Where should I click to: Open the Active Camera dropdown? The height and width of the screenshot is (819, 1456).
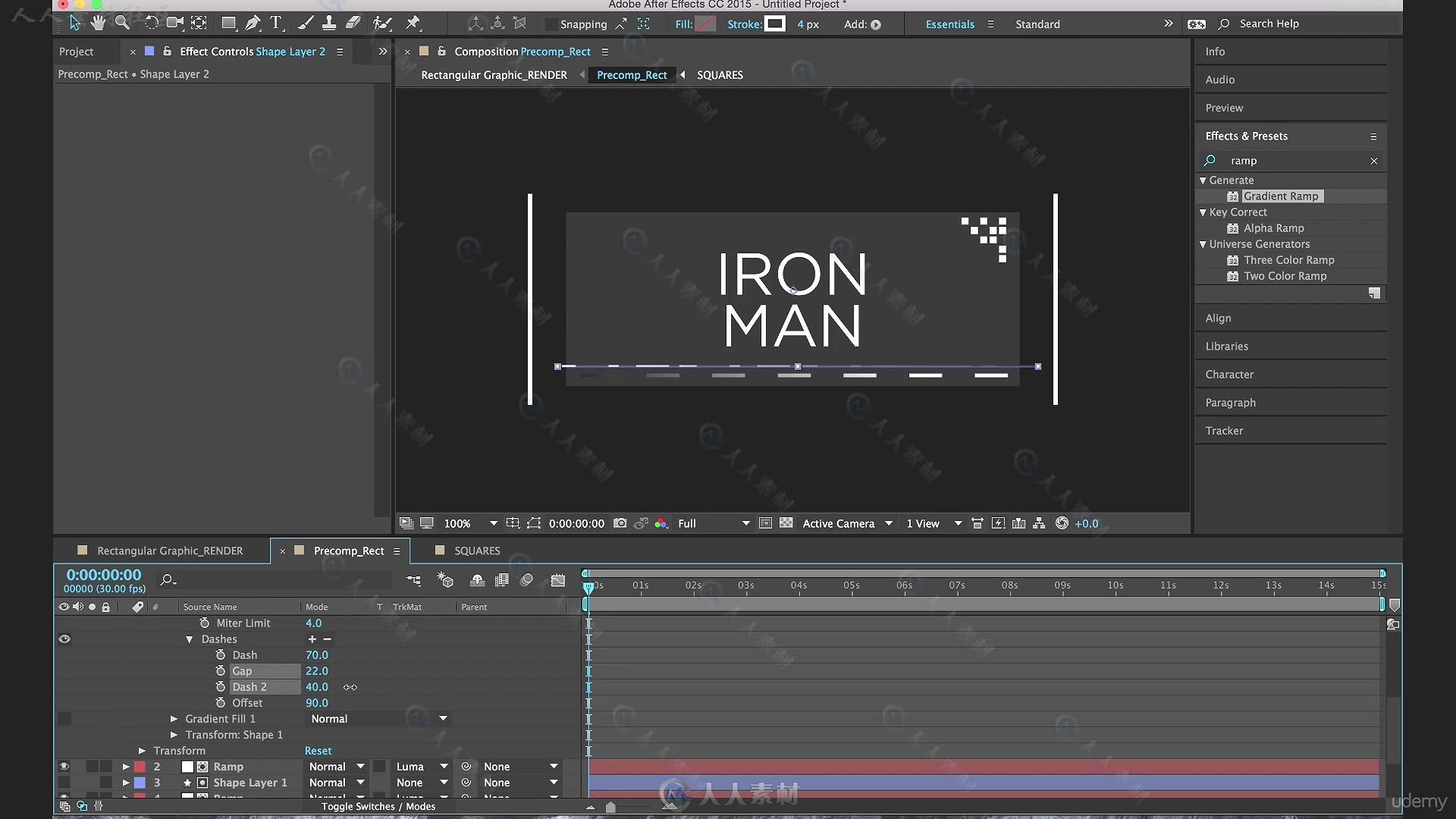point(847,523)
